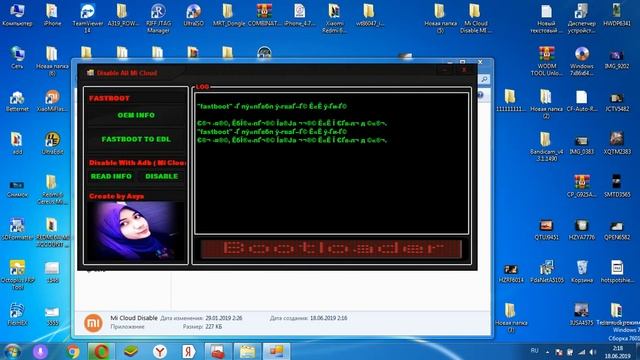The image size is (640, 360).
Task: Click the RU language indicator
Action: pyautogui.click(x=535, y=351)
